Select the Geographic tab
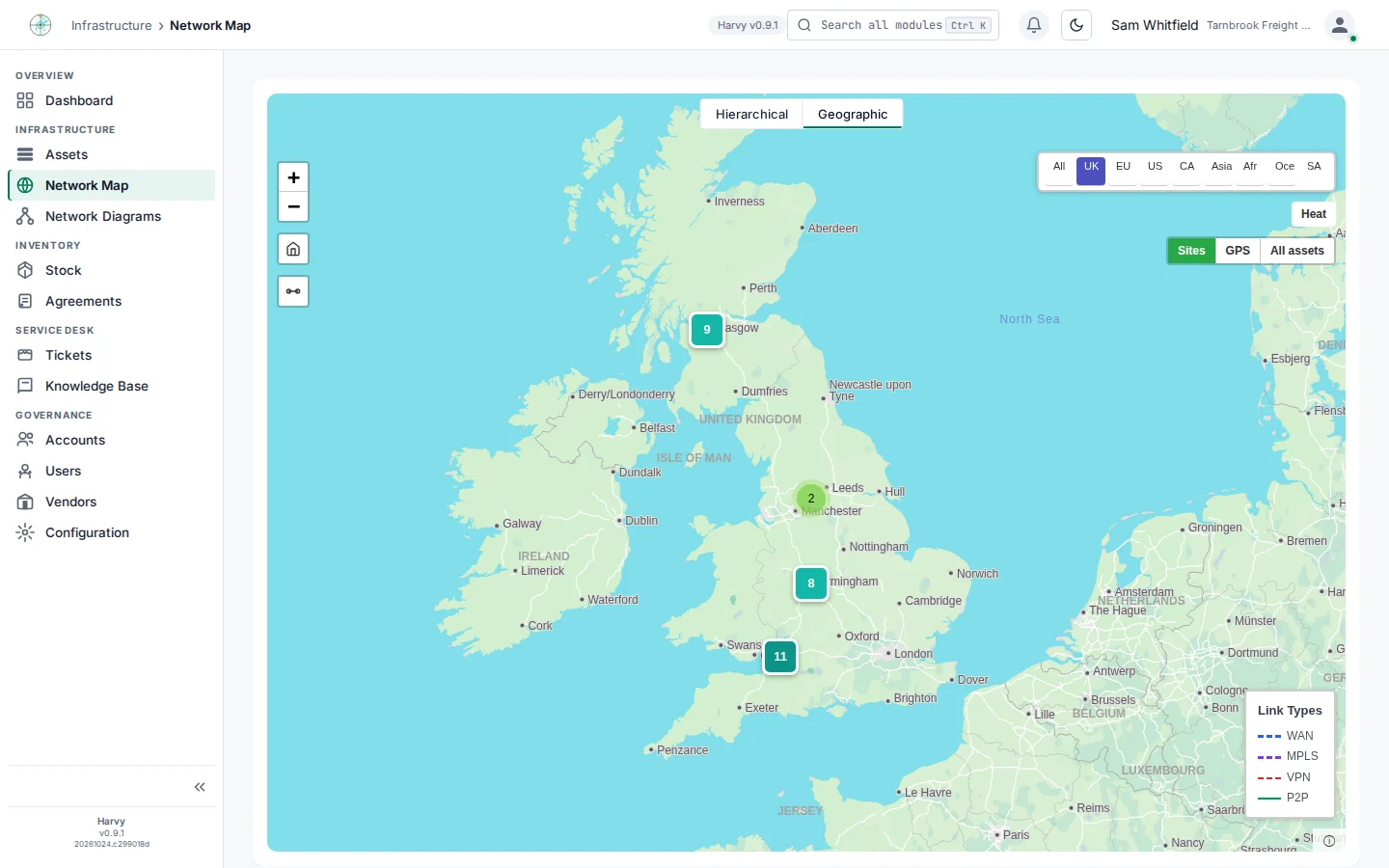The height and width of the screenshot is (868, 1389). [x=853, y=114]
